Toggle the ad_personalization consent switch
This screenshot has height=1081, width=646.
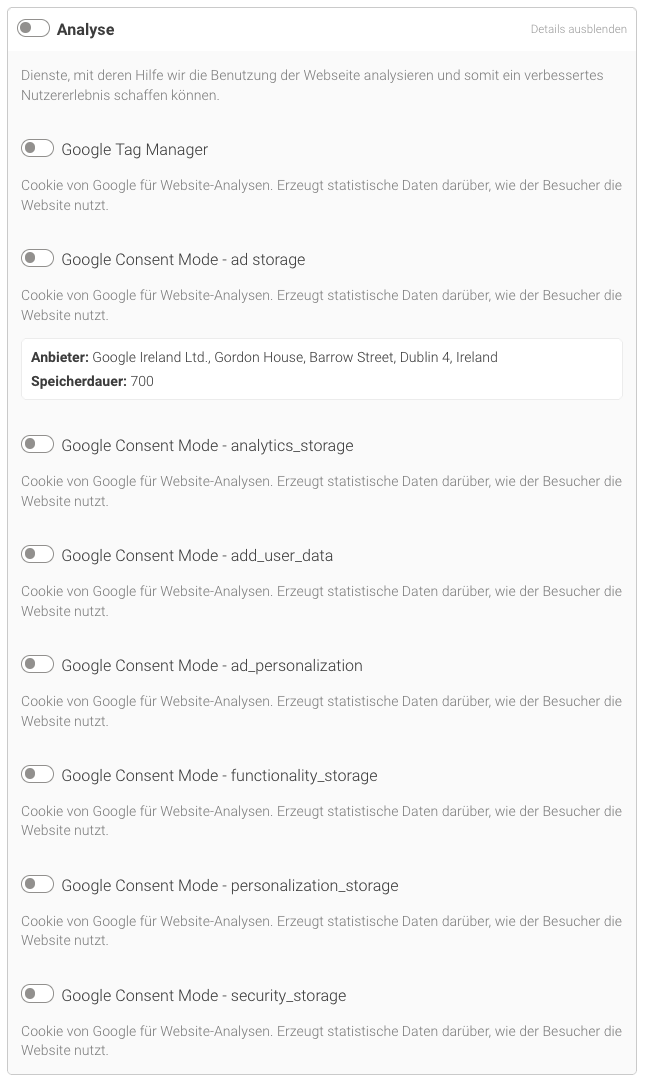coord(38,664)
